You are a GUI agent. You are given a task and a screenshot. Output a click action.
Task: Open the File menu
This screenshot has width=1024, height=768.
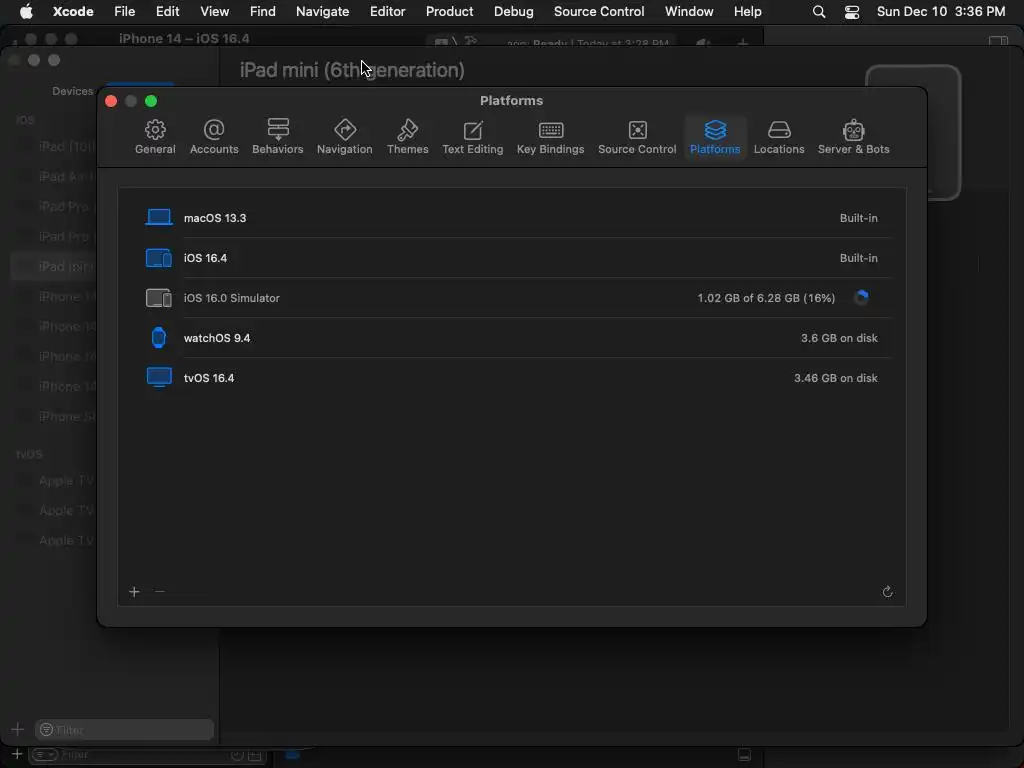tap(124, 11)
